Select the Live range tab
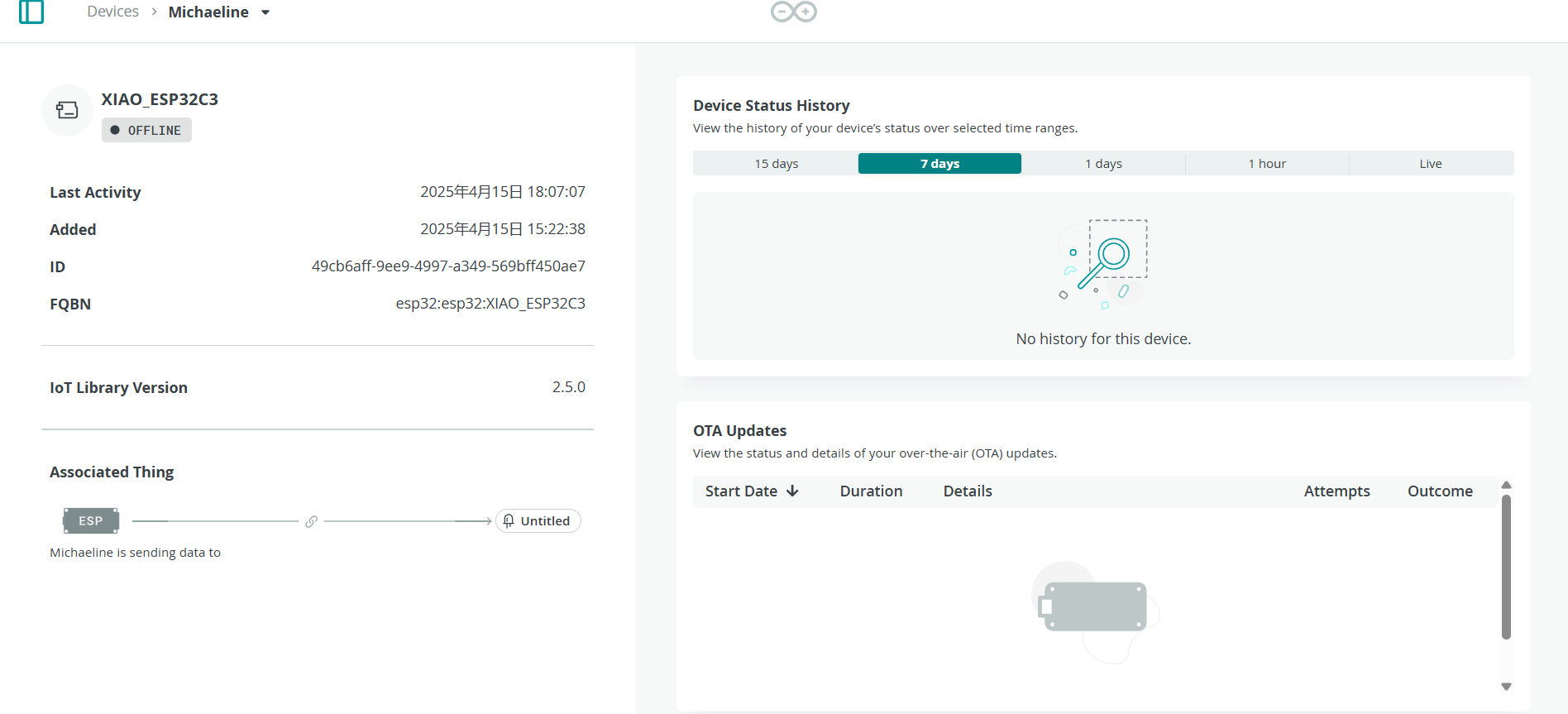 (x=1431, y=163)
